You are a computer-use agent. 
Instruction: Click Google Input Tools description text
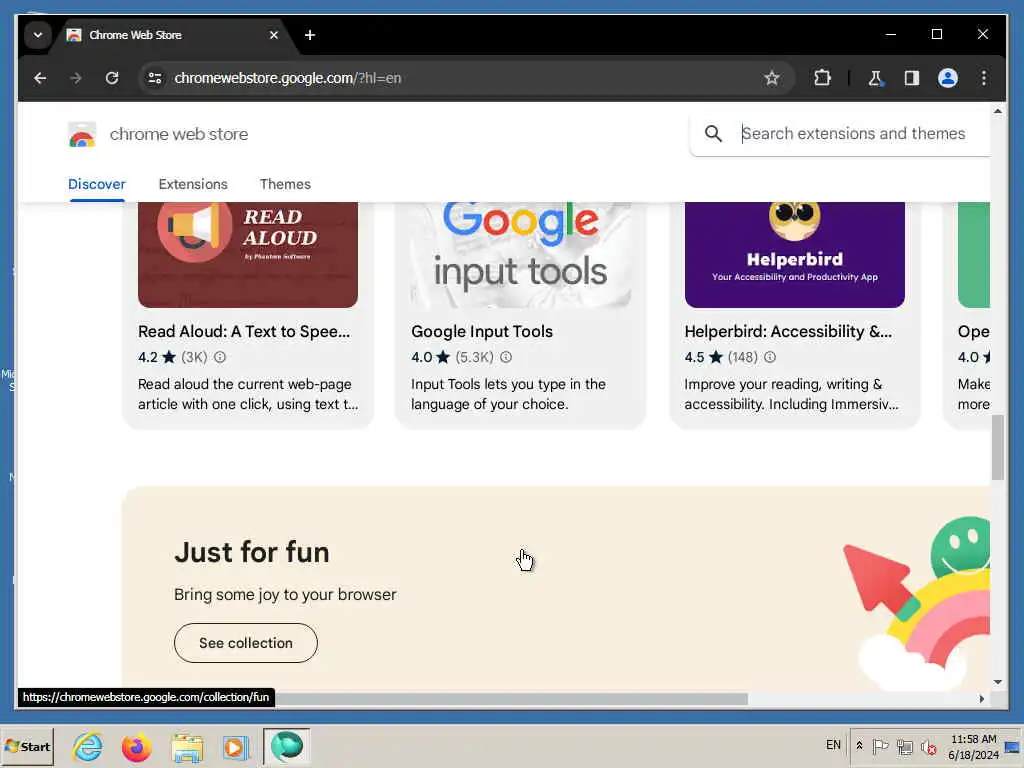point(508,394)
